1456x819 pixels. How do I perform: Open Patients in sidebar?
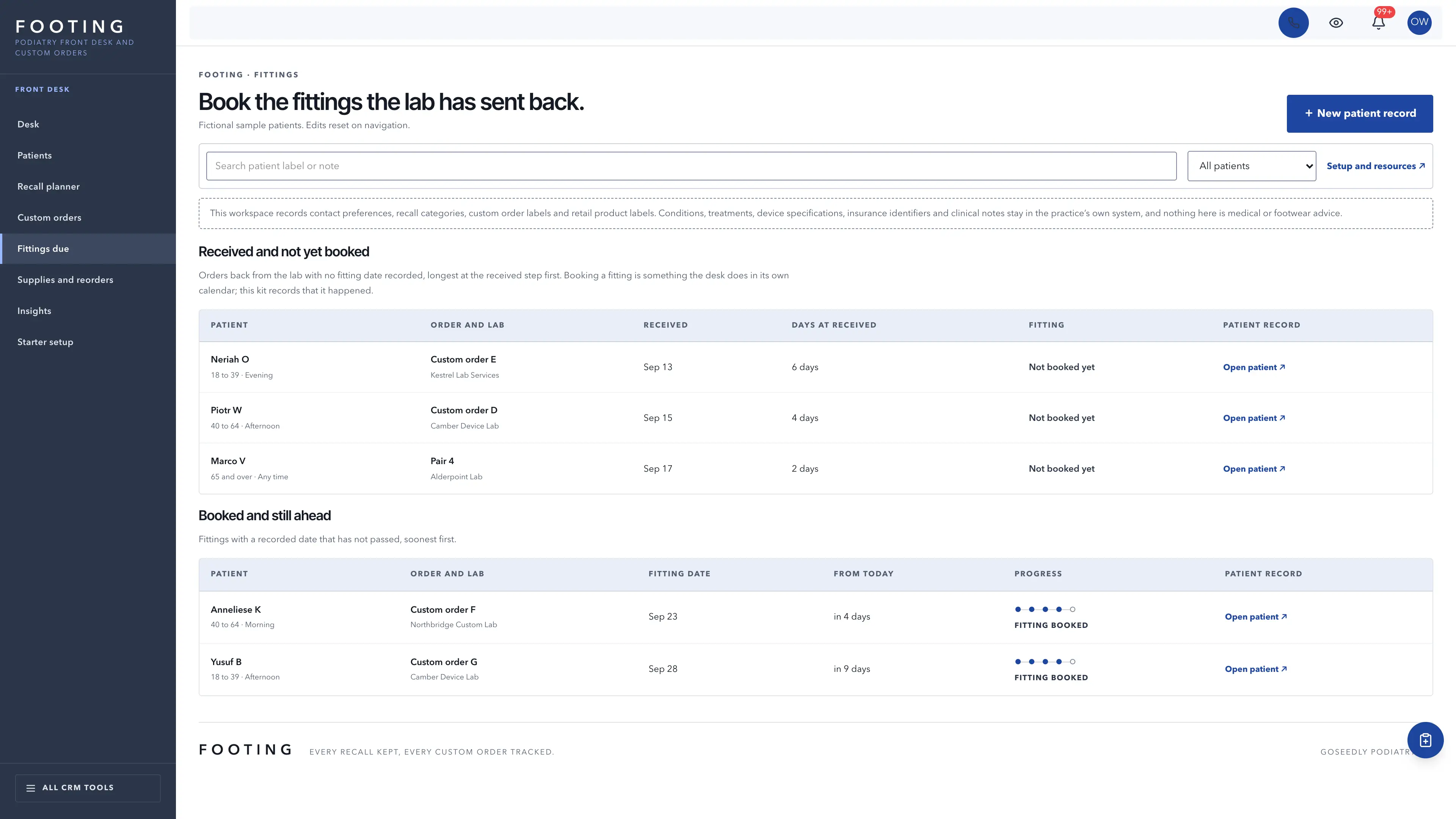coord(88,155)
